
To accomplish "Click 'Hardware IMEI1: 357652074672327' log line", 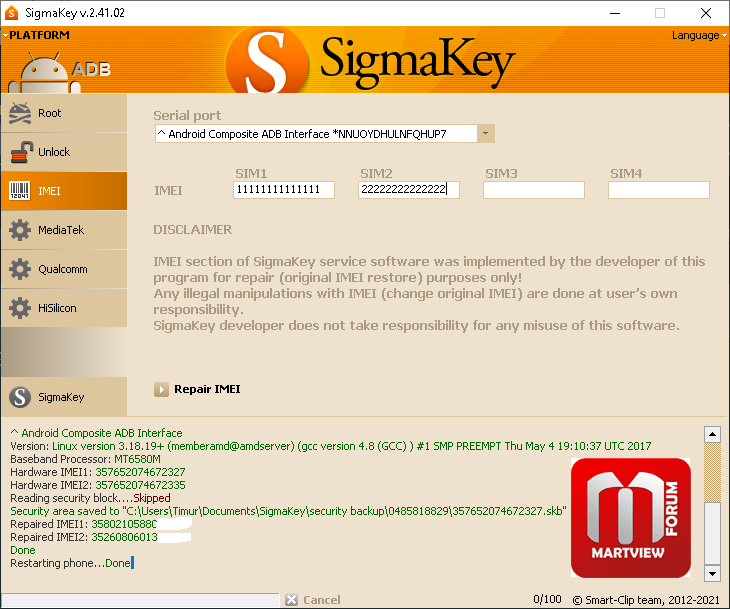I will point(98,472).
